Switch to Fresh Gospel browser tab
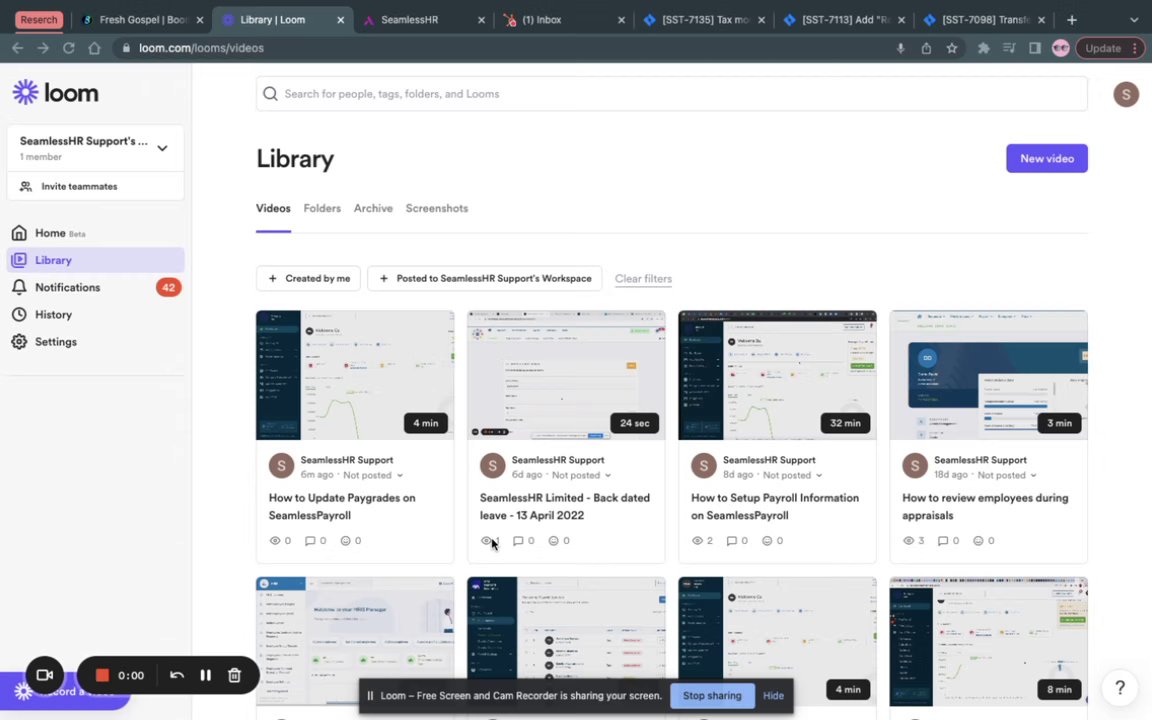The height and width of the screenshot is (720, 1152). (142, 20)
